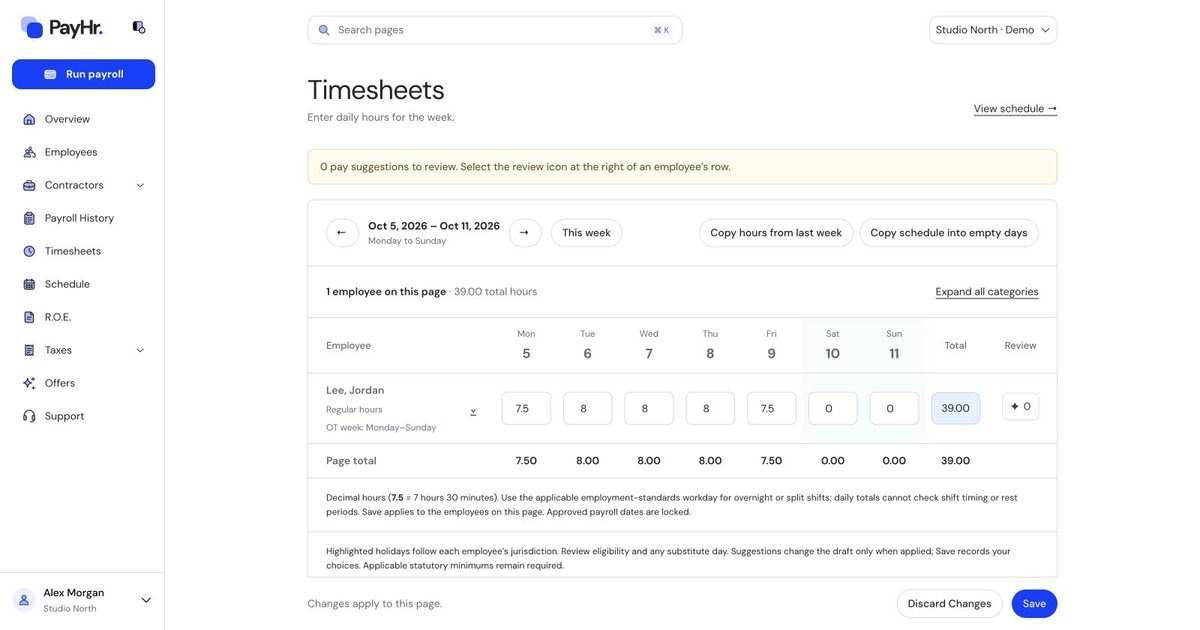Go to previous week arrow
Viewport: 1200px width, 630px height.
342,233
